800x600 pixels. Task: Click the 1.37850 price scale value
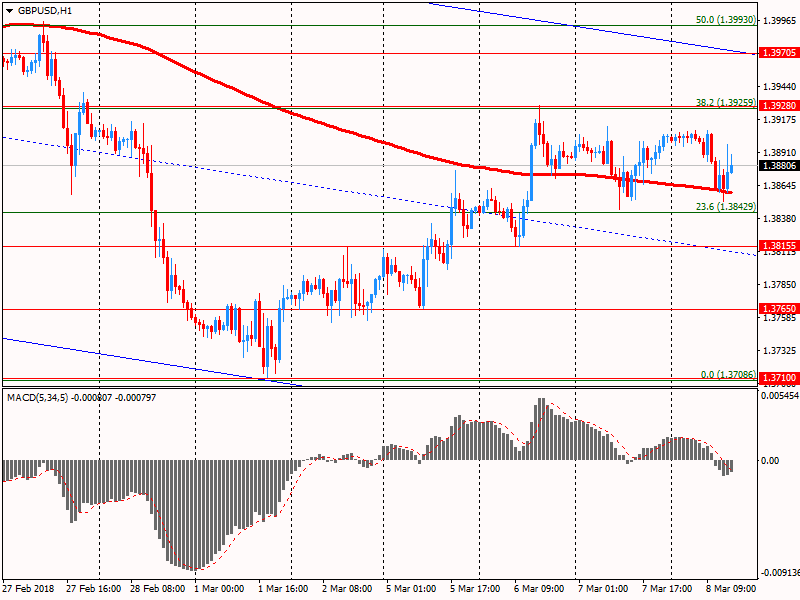(780, 284)
